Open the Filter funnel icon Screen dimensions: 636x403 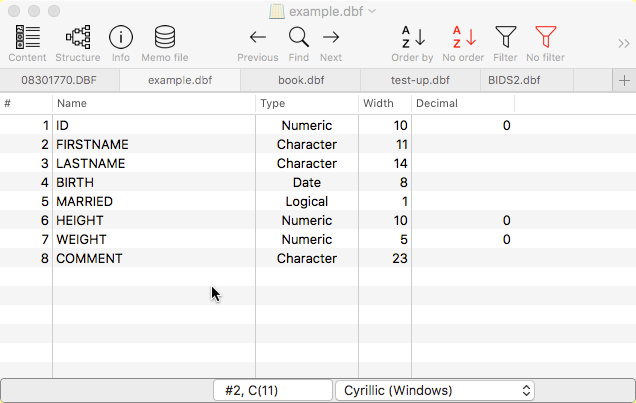(506, 38)
